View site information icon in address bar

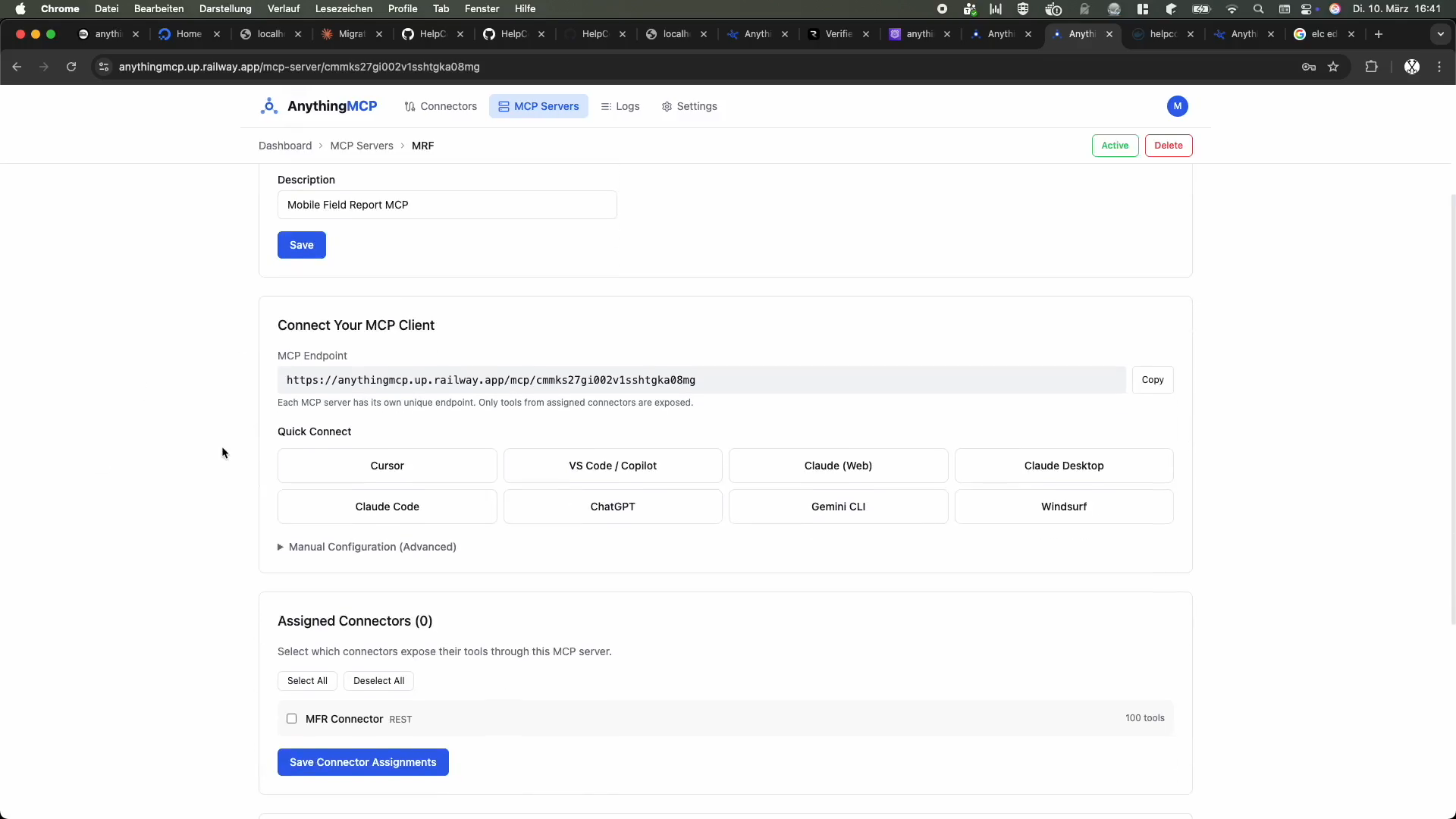(104, 67)
